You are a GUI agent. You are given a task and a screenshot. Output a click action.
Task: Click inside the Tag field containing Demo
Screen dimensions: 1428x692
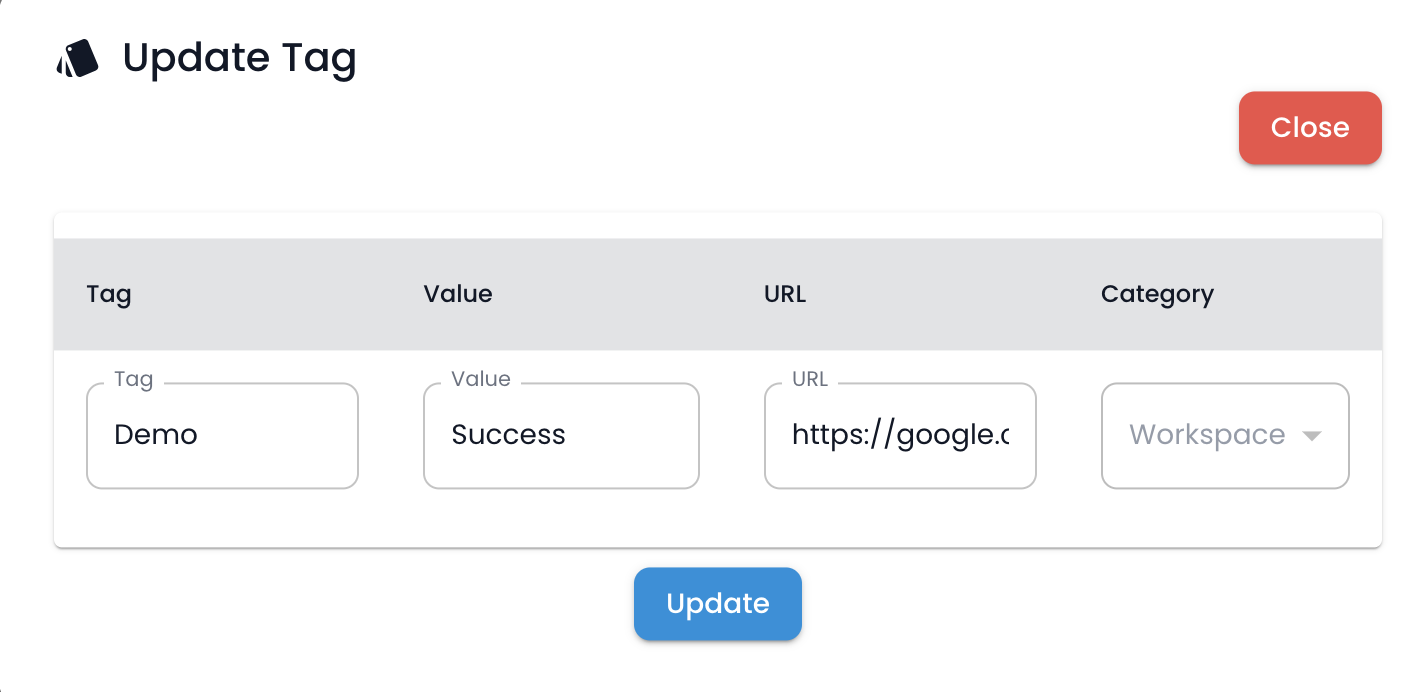pyautogui.click(x=222, y=435)
